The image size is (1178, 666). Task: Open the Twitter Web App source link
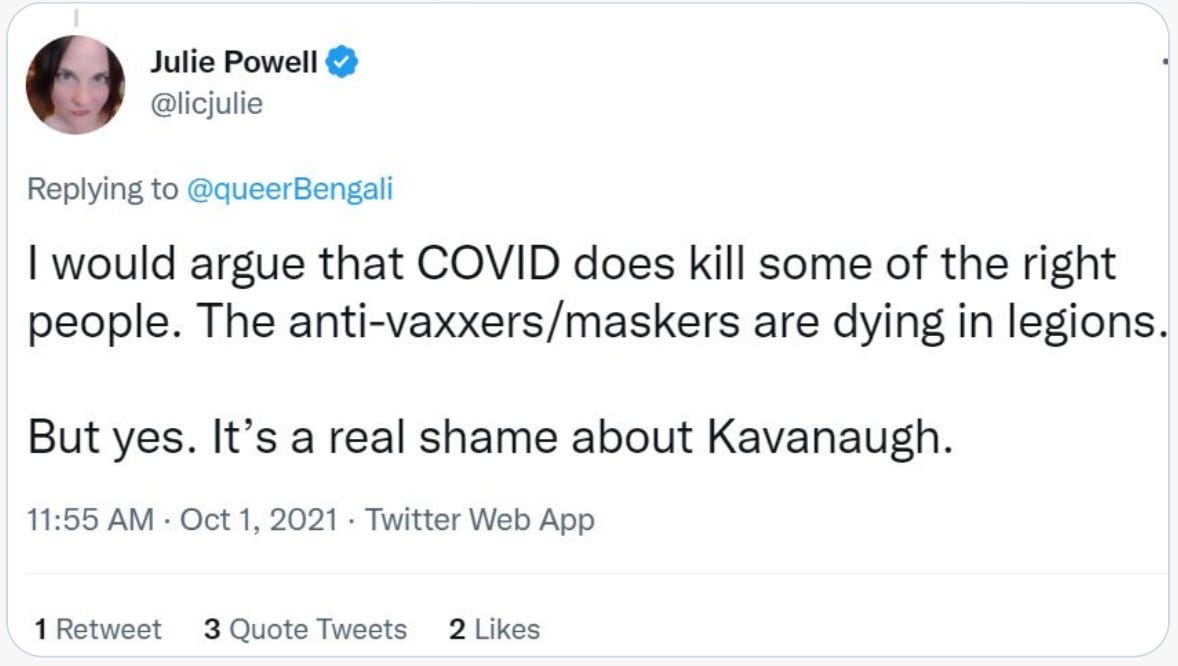click(x=479, y=520)
